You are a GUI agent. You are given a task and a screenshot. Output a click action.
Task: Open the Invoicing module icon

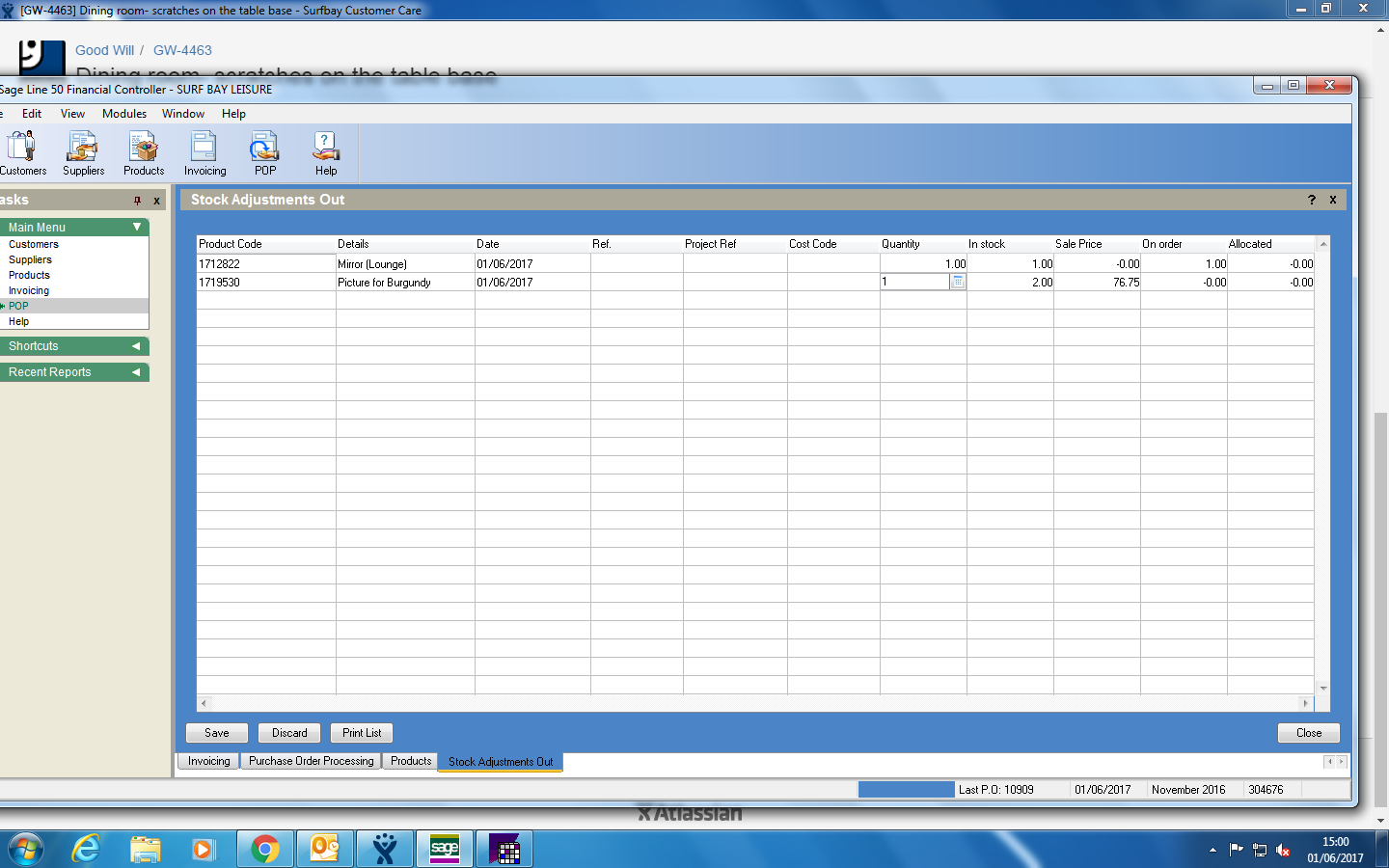point(204,153)
